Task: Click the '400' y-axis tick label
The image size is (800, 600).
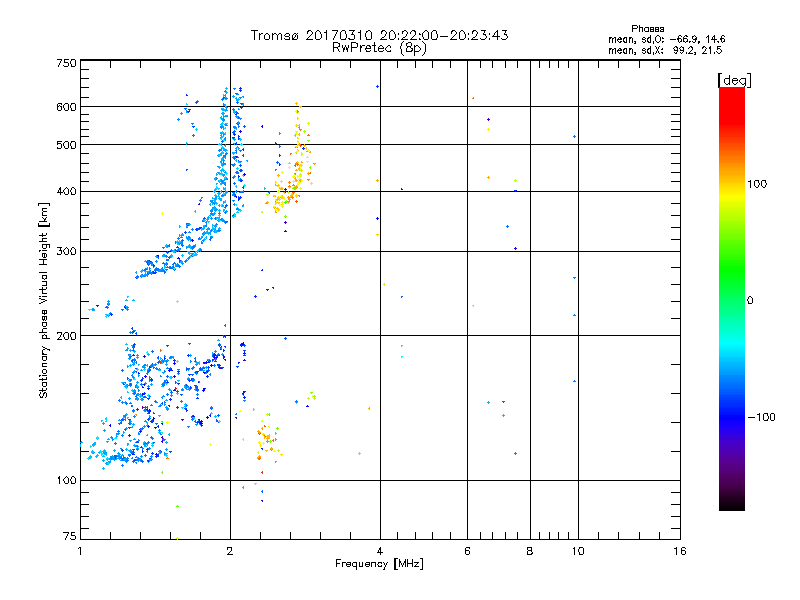Action: pyautogui.click(x=66, y=191)
